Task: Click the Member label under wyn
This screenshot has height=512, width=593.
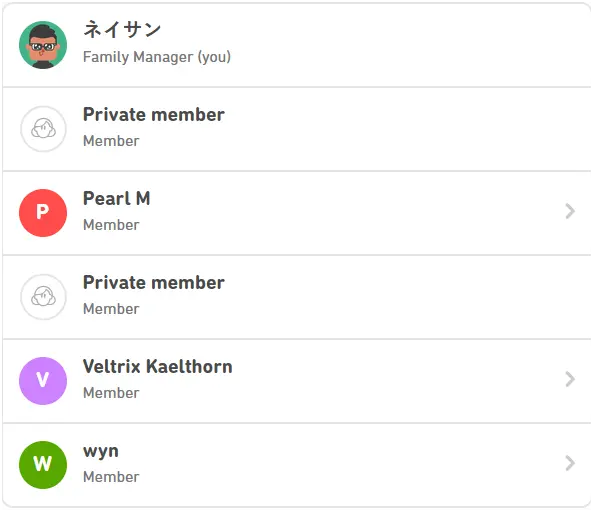Action: click(x=111, y=477)
